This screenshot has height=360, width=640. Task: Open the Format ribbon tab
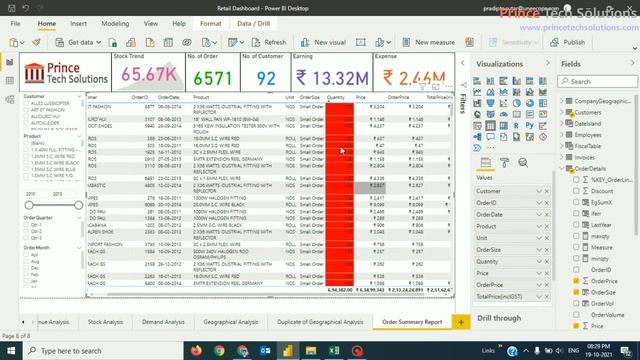pos(211,24)
